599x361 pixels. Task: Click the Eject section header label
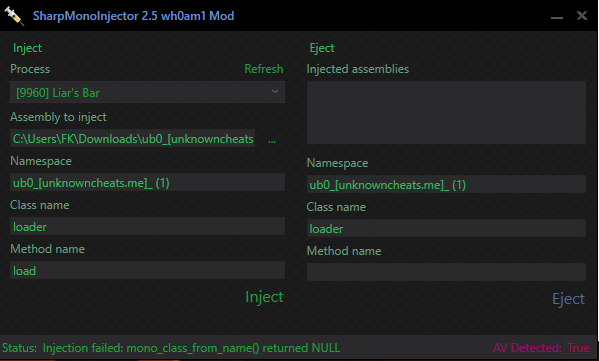[x=322, y=48]
